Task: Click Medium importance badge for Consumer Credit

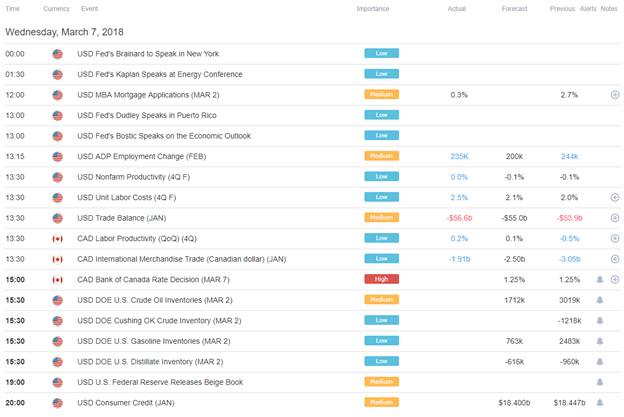Action: click(382, 403)
